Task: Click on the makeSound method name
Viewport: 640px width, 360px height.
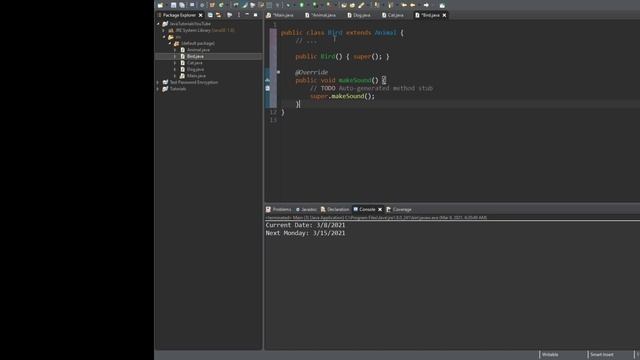Action: point(355,80)
